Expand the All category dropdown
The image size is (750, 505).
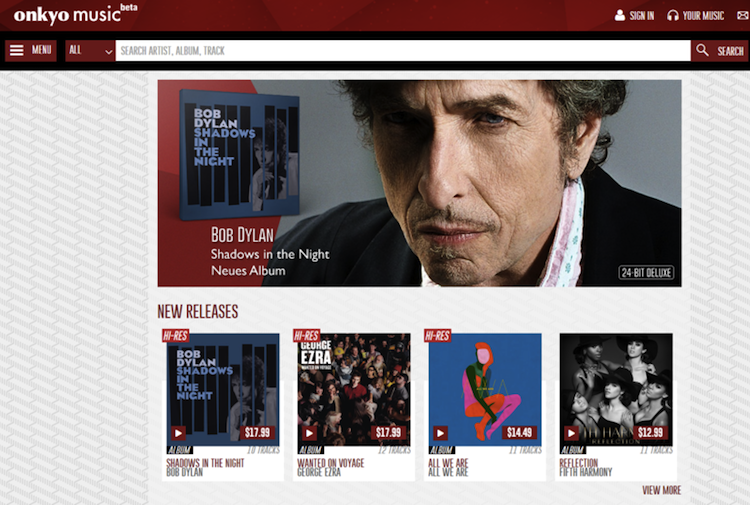90,51
